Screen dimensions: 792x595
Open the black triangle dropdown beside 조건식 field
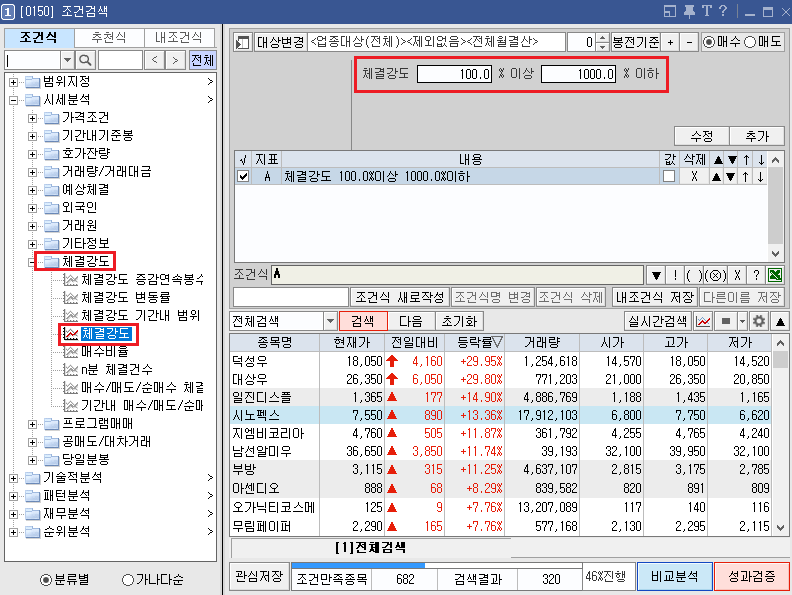pos(656,275)
